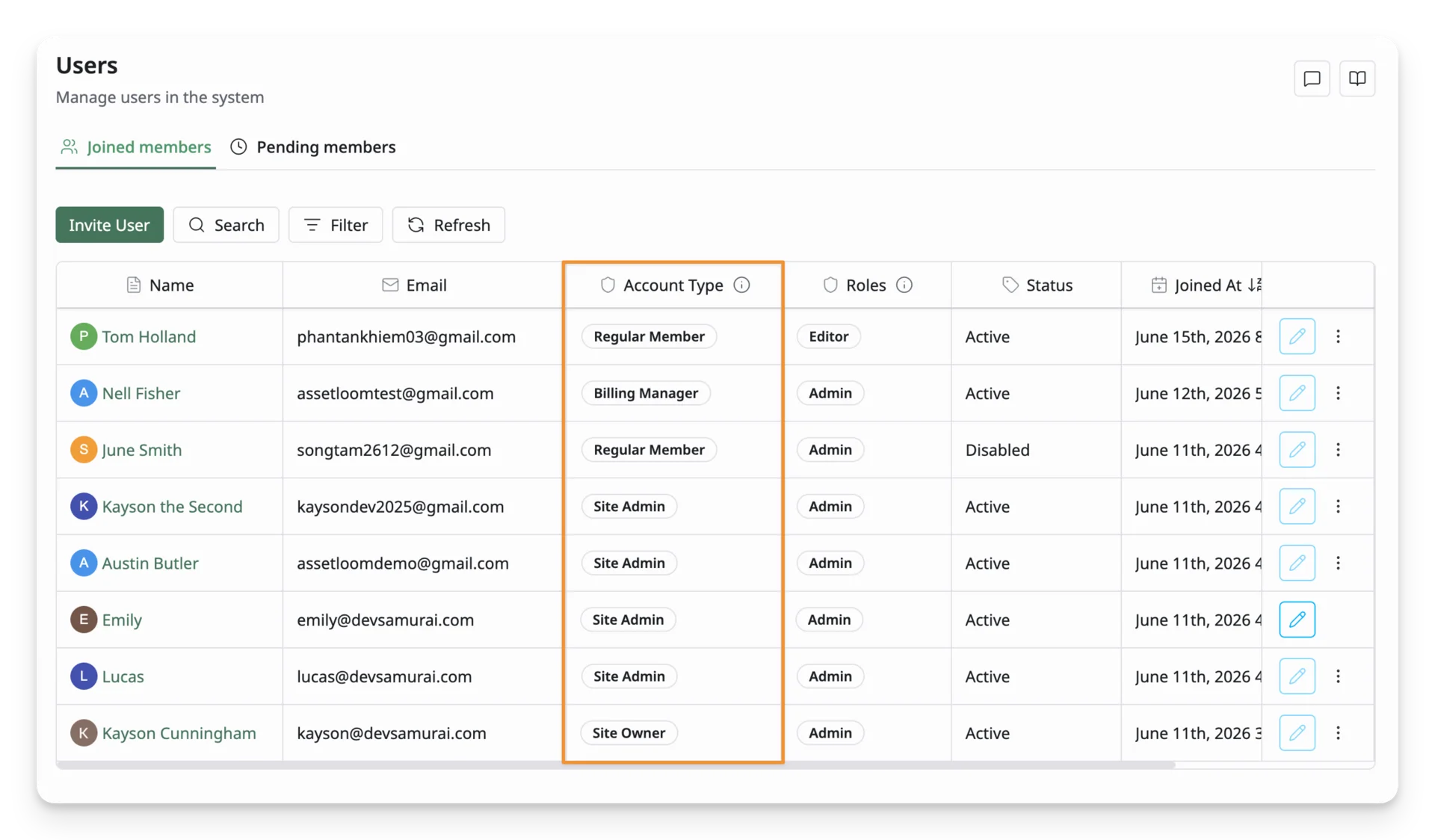This screenshot has width=1435, height=840.
Task: Edit Kayson Cunningham using the pencil icon
Action: click(1297, 733)
